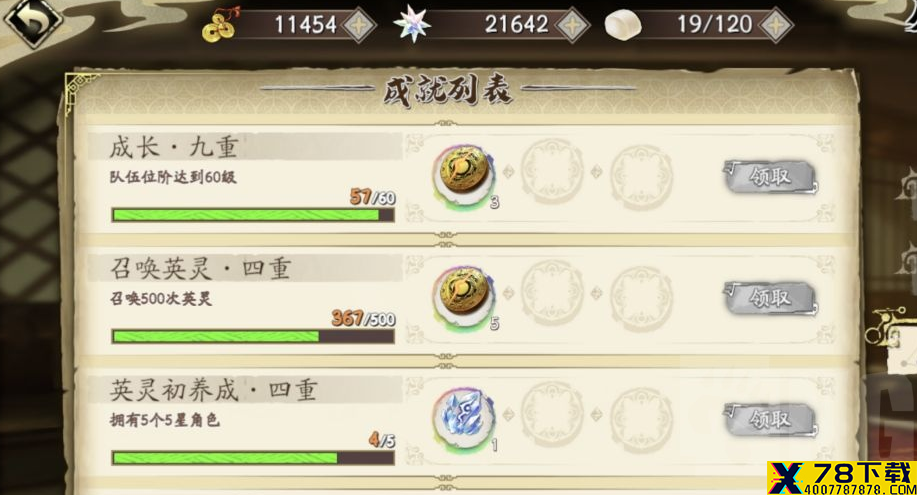Tap the white stamina bun icon
This screenshot has width=917, height=495.
(622, 25)
